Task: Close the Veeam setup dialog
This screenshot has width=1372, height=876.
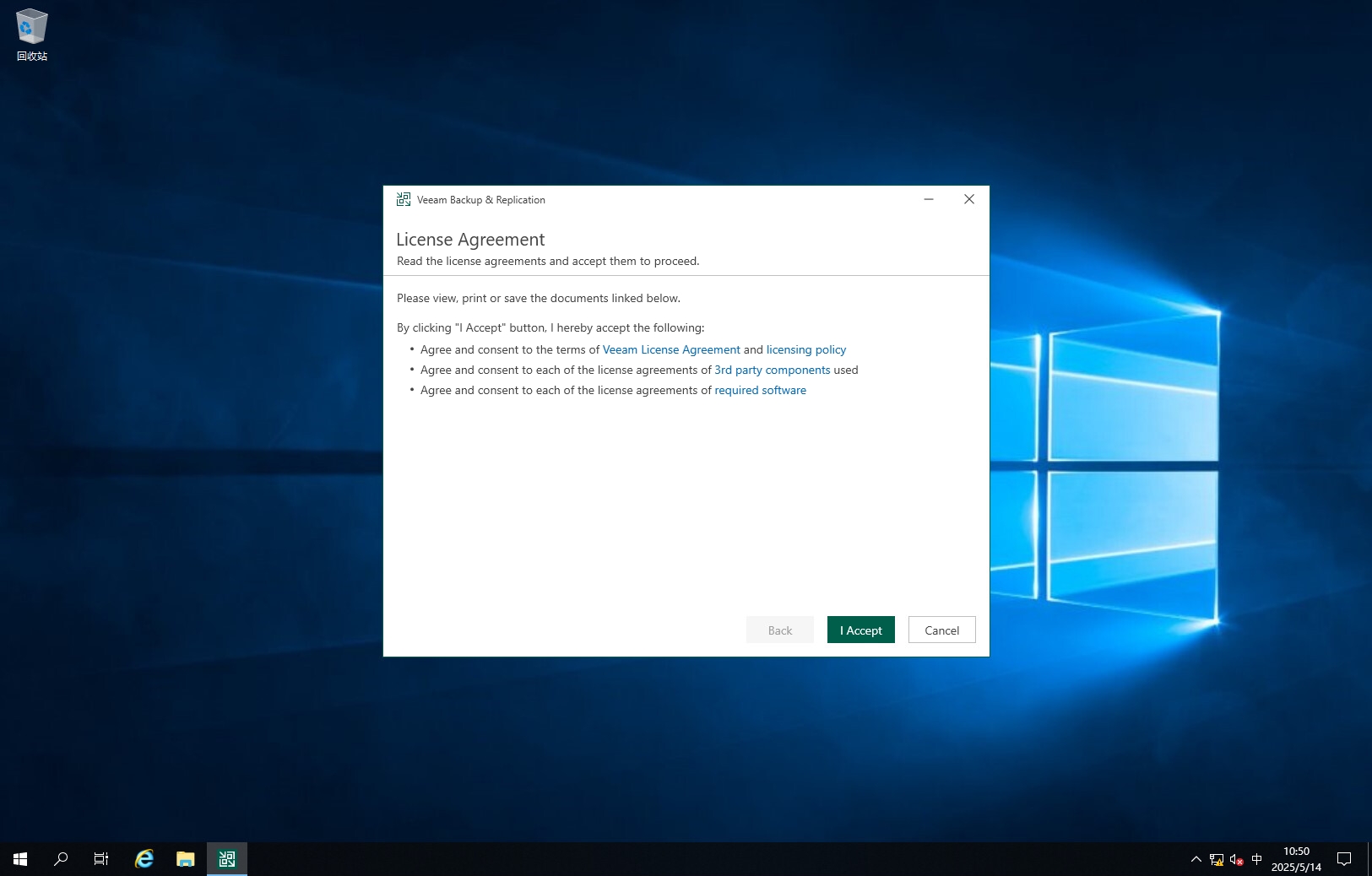Action: point(968,200)
